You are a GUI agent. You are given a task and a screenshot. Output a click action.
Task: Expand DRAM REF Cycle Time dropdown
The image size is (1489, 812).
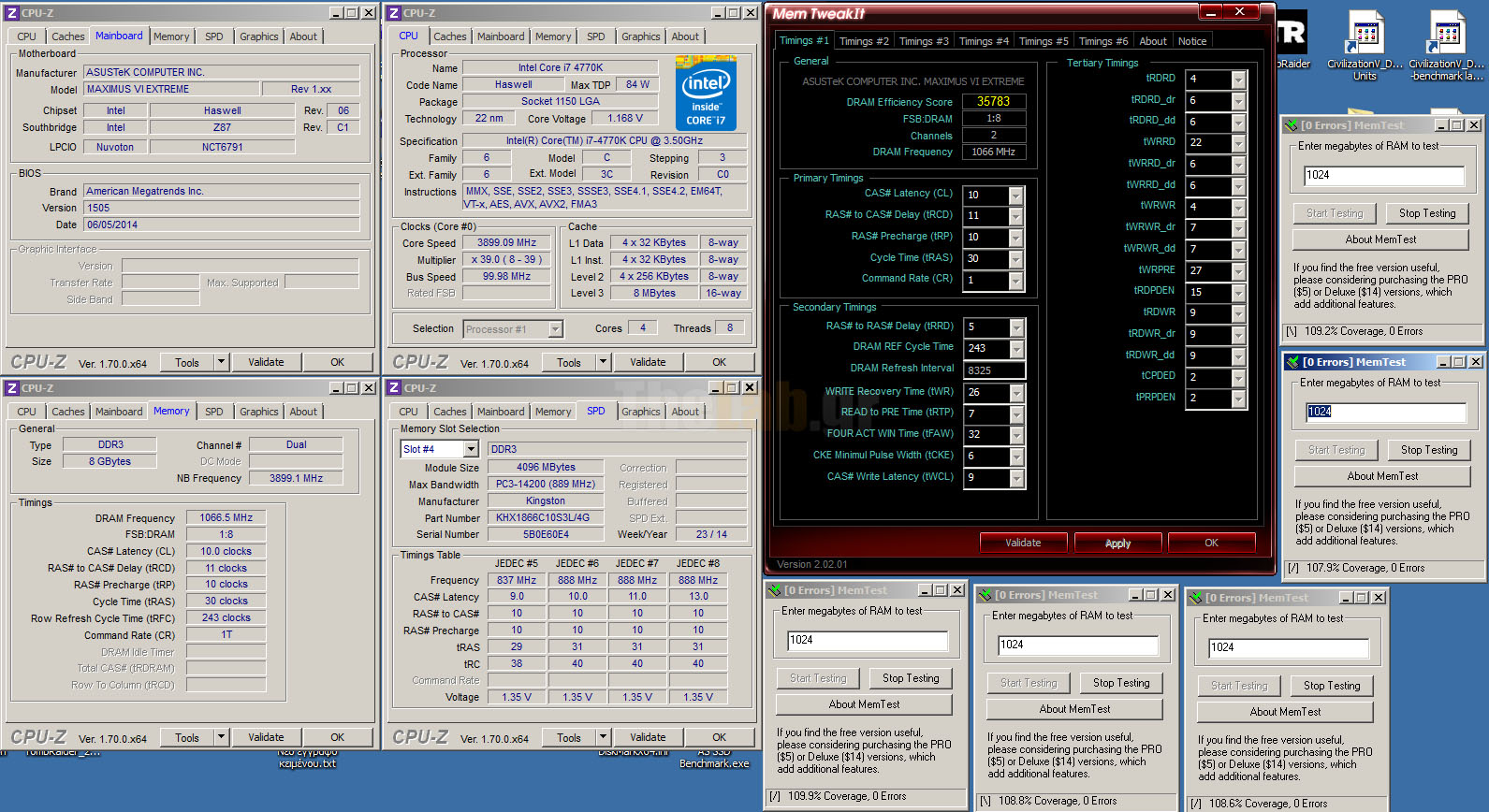tap(1016, 349)
